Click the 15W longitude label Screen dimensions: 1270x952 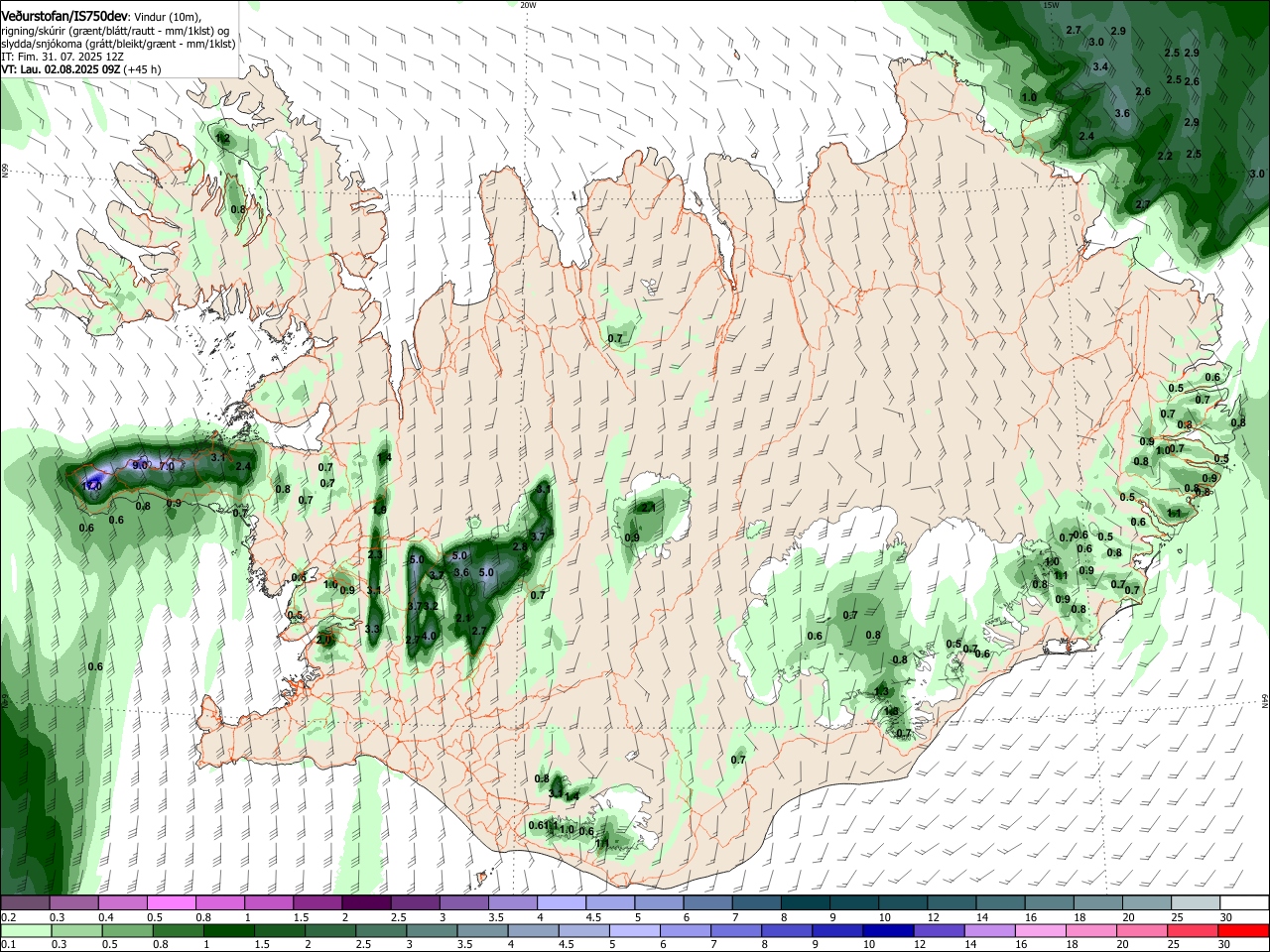coord(1052,5)
